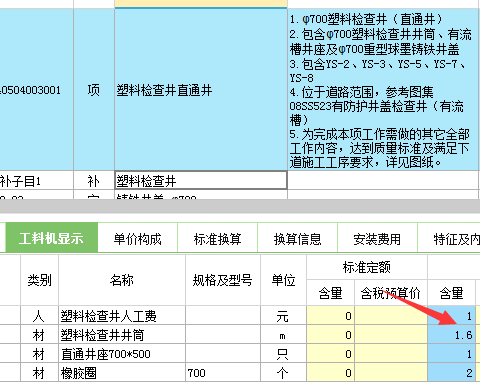Select the 塑料检查井井筒 row name
Screen dimensions: 480x387
pyautogui.click(x=122, y=334)
